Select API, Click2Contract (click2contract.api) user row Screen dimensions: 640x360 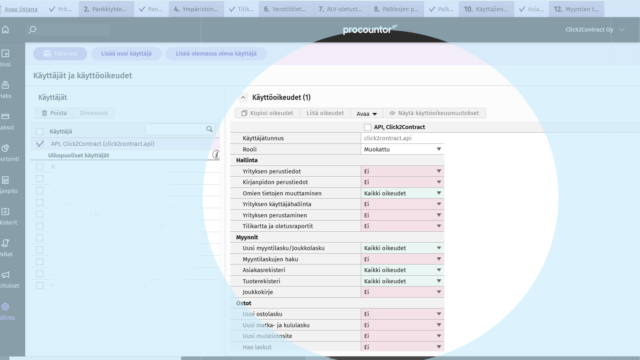pyautogui.click(x=126, y=144)
